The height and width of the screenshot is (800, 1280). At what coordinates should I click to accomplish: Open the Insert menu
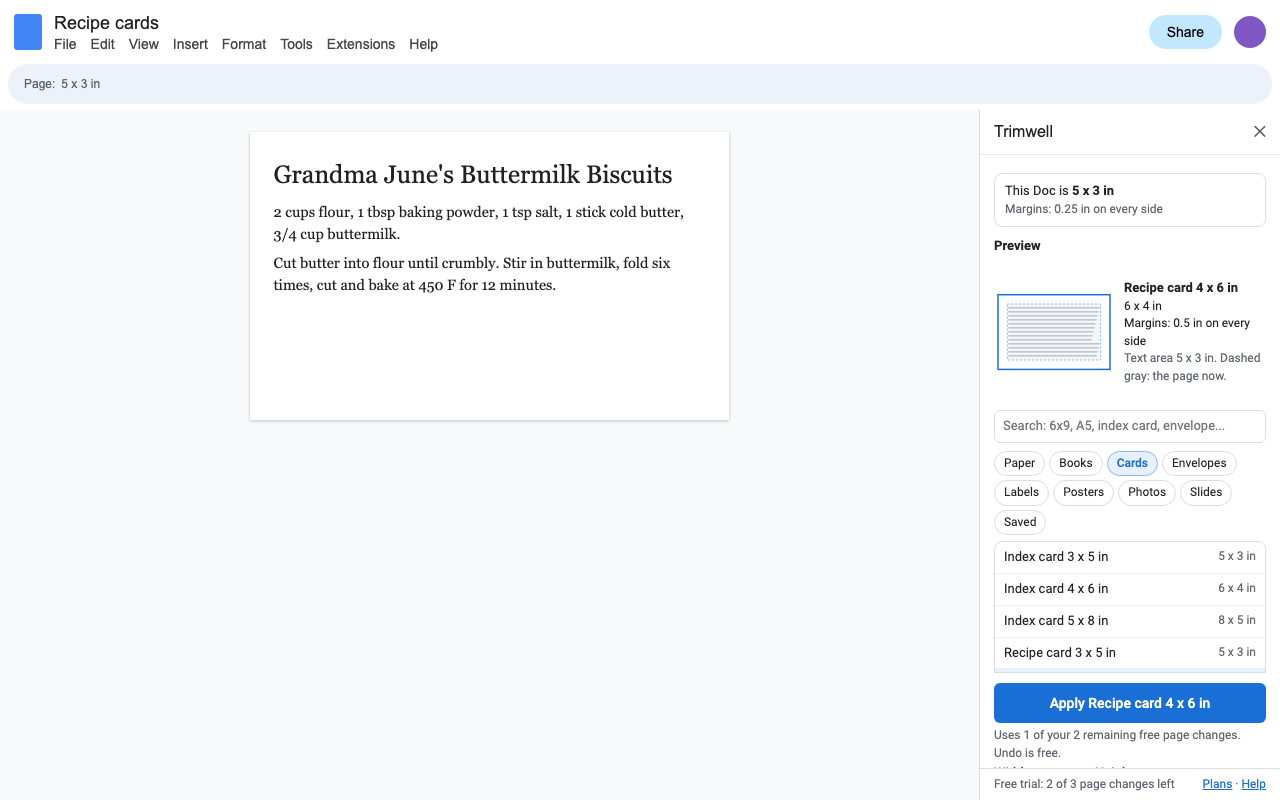click(190, 44)
